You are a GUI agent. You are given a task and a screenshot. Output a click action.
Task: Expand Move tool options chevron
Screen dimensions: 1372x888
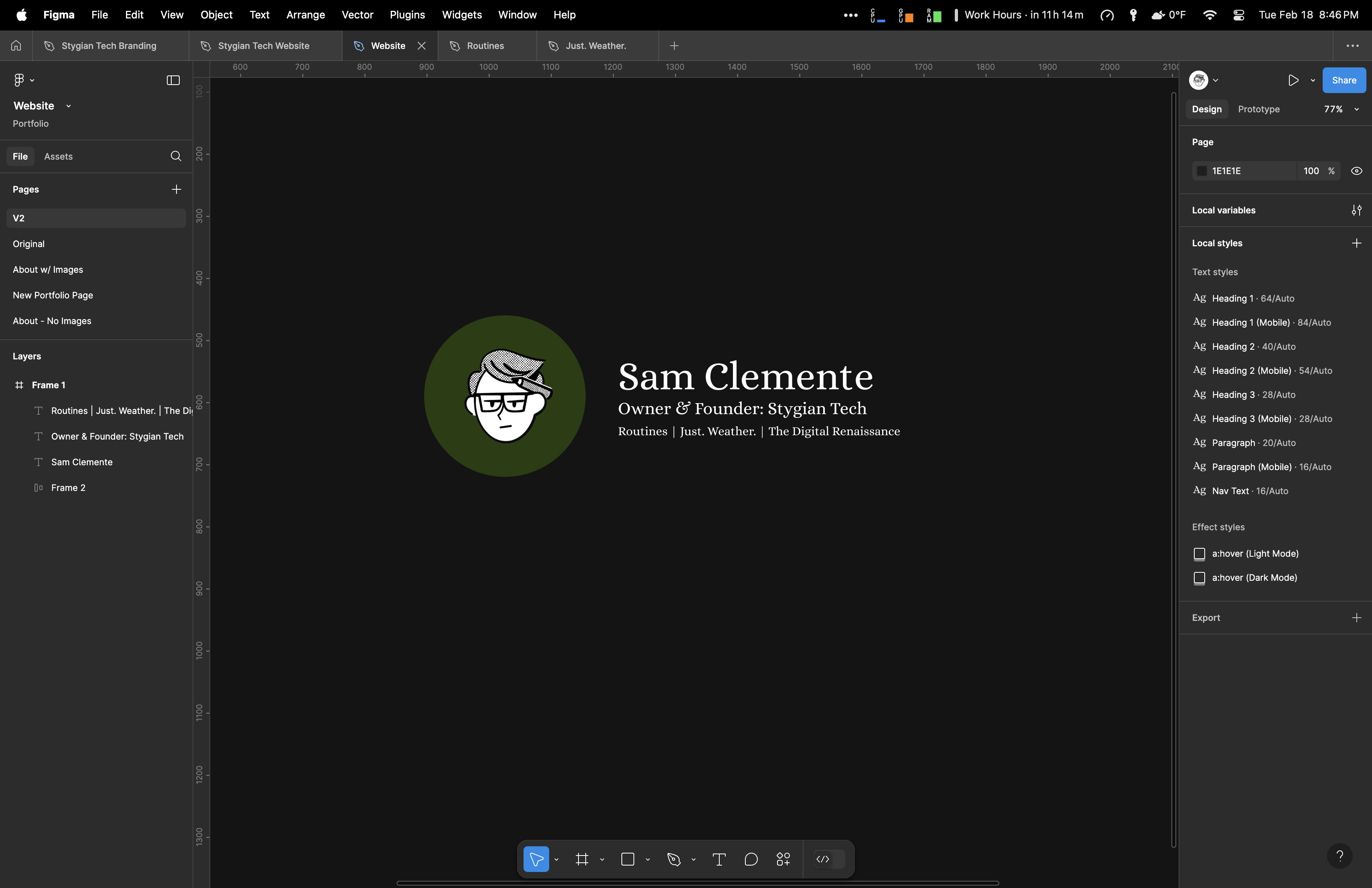(556, 859)
